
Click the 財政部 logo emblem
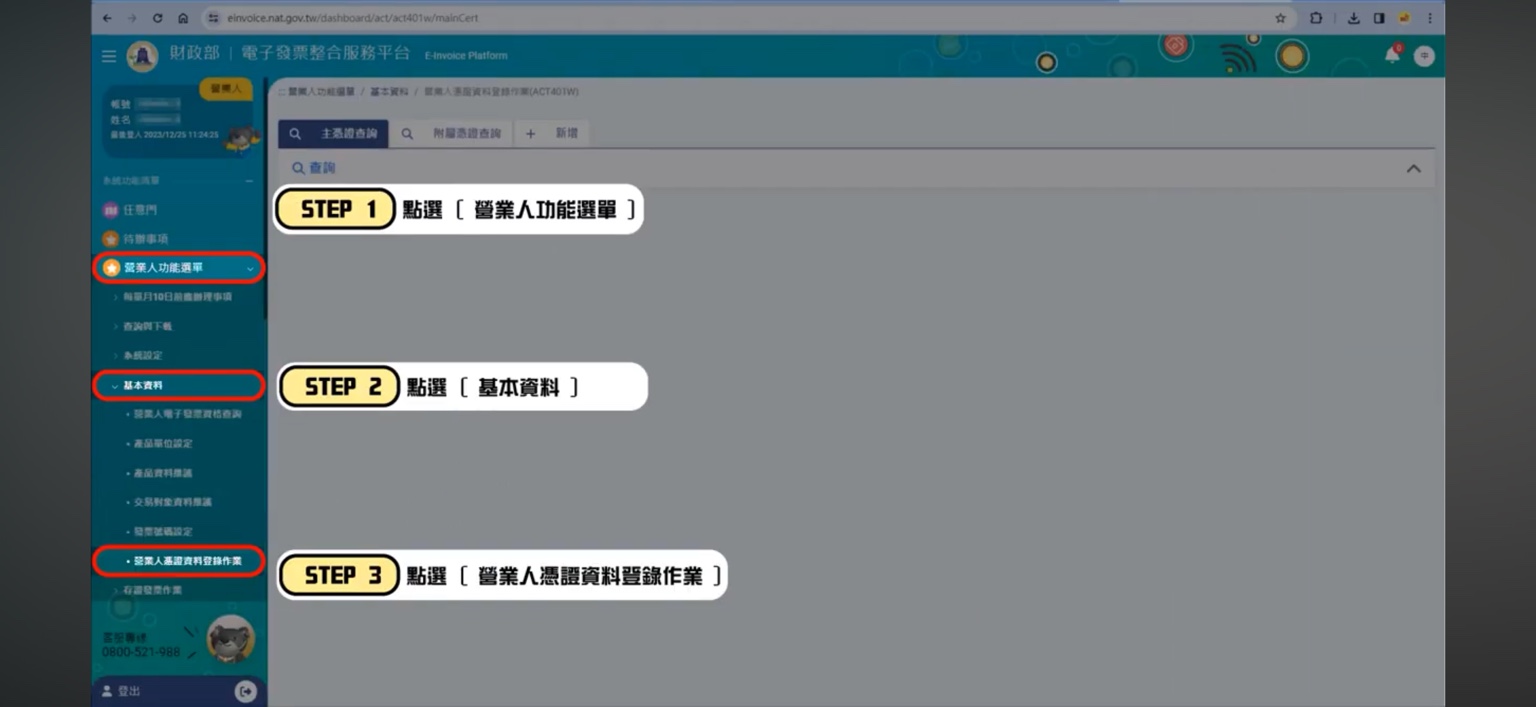click(x=142, y=56)
